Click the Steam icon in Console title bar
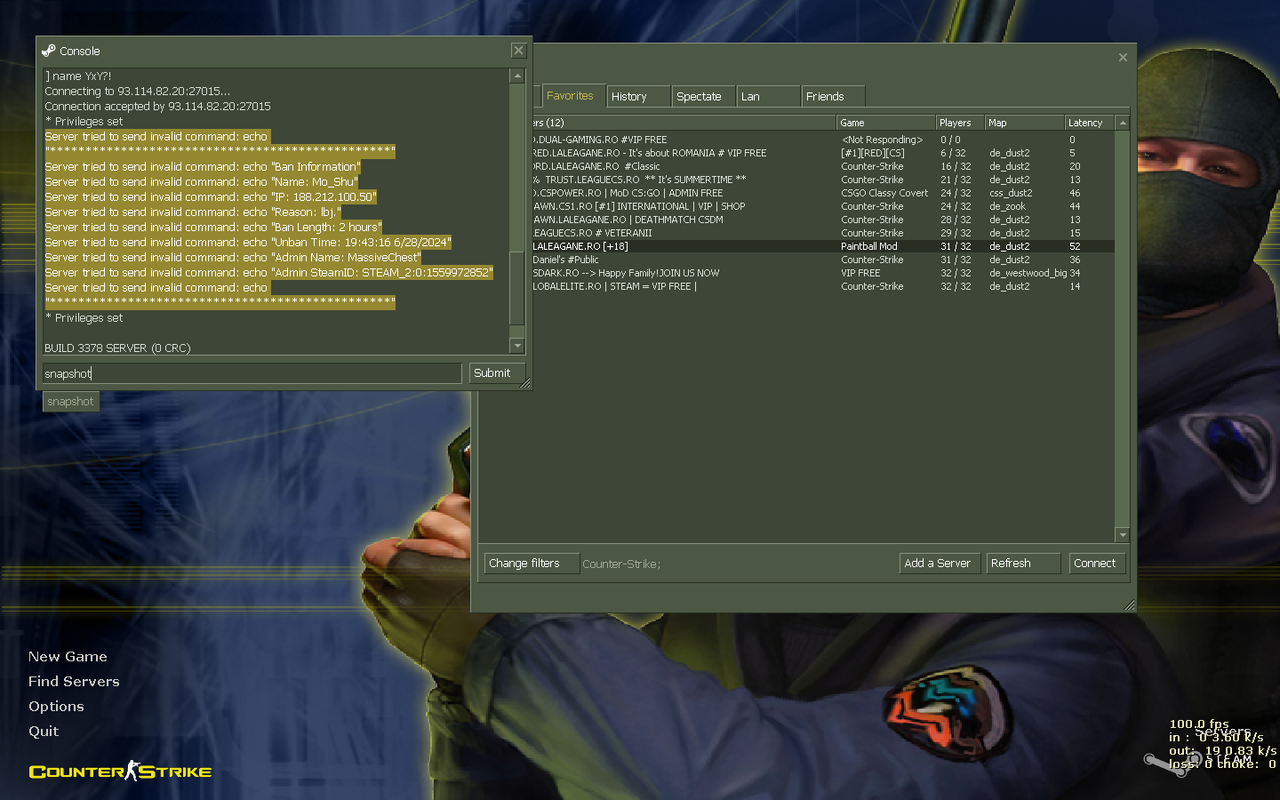1280x800 pixels. coord(48,51)
